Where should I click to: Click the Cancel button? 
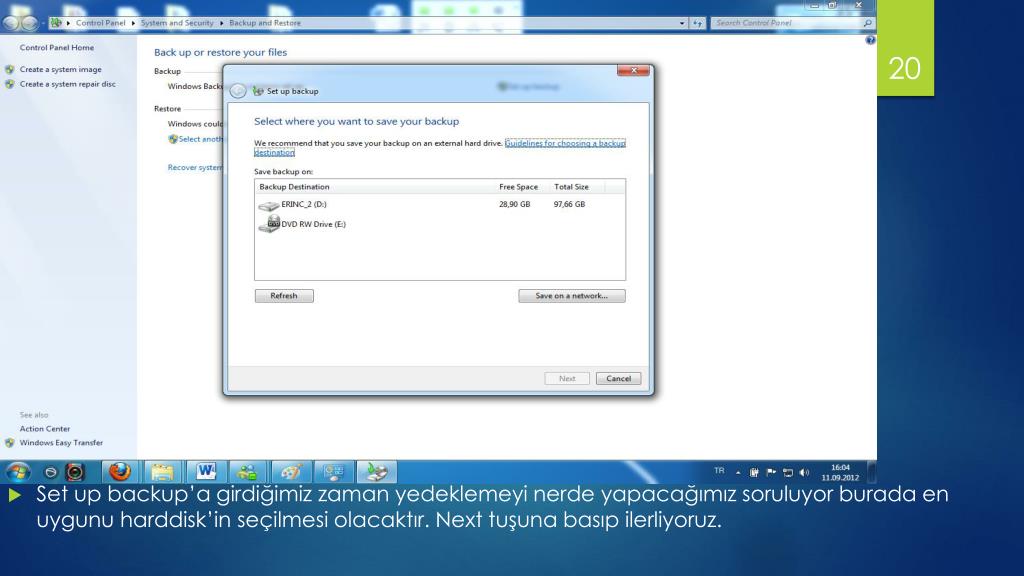pos(618,379)
